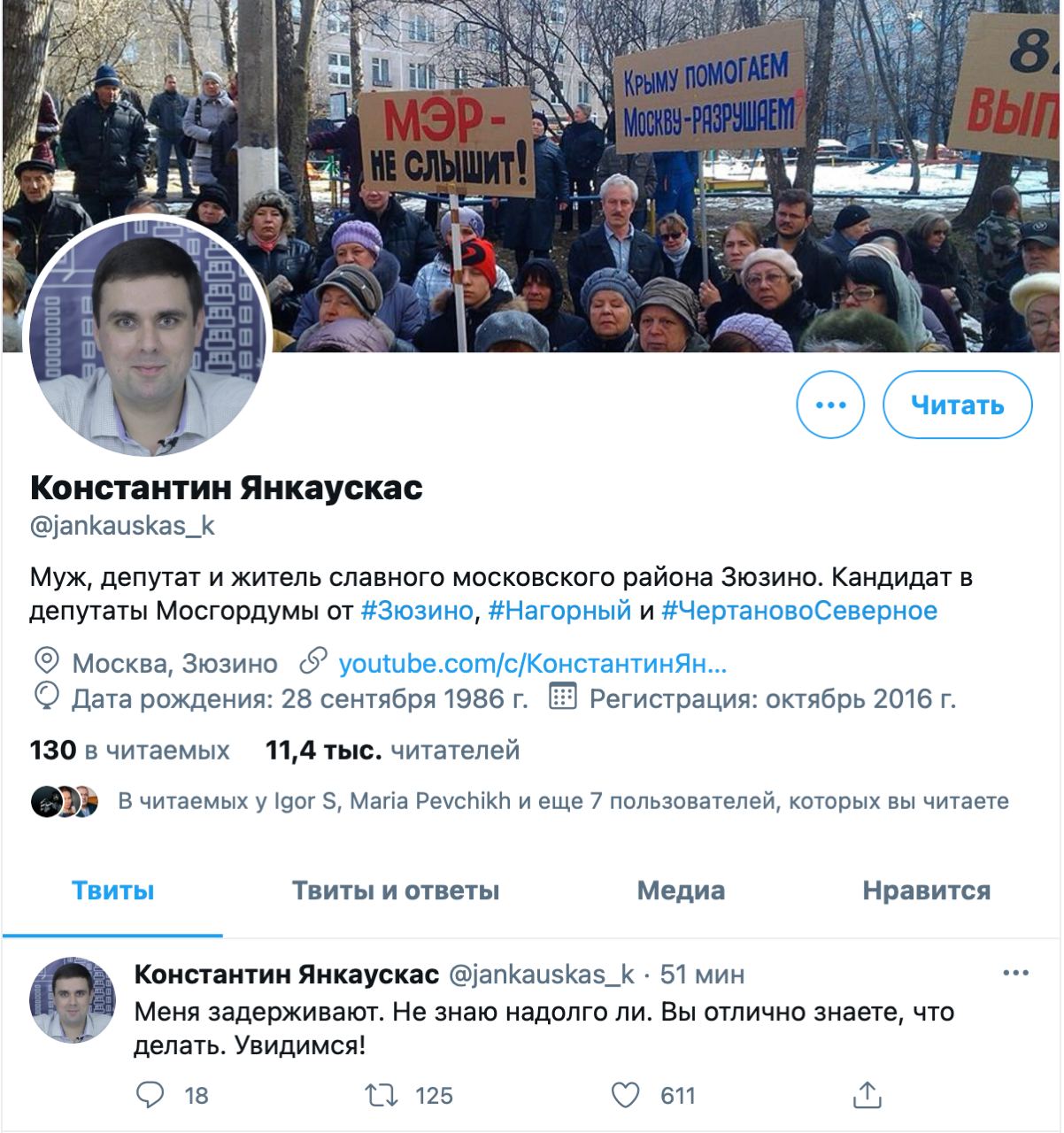
Task: Click the share icon under the tweet
Action: click(867, 1094)
